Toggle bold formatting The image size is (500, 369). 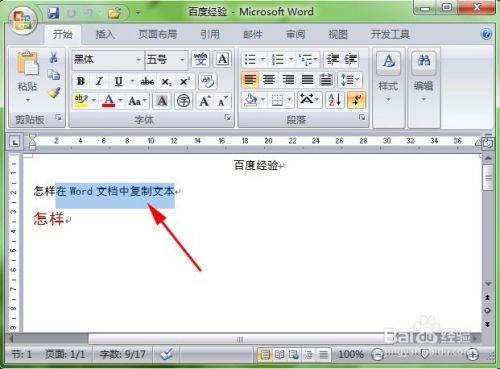tap(81, 81)
